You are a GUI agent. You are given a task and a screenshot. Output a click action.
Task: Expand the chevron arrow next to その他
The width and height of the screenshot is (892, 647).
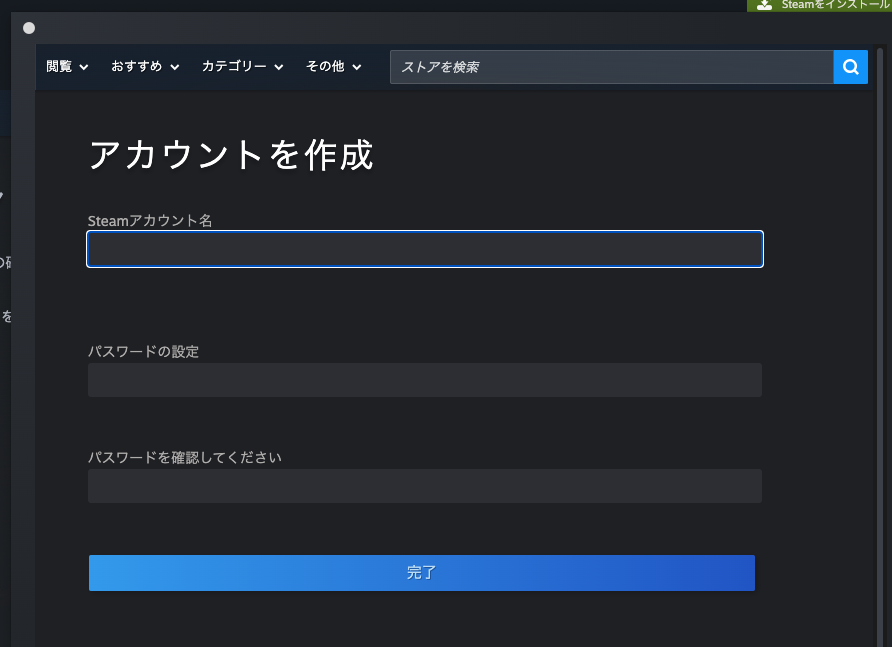[357, 68]
